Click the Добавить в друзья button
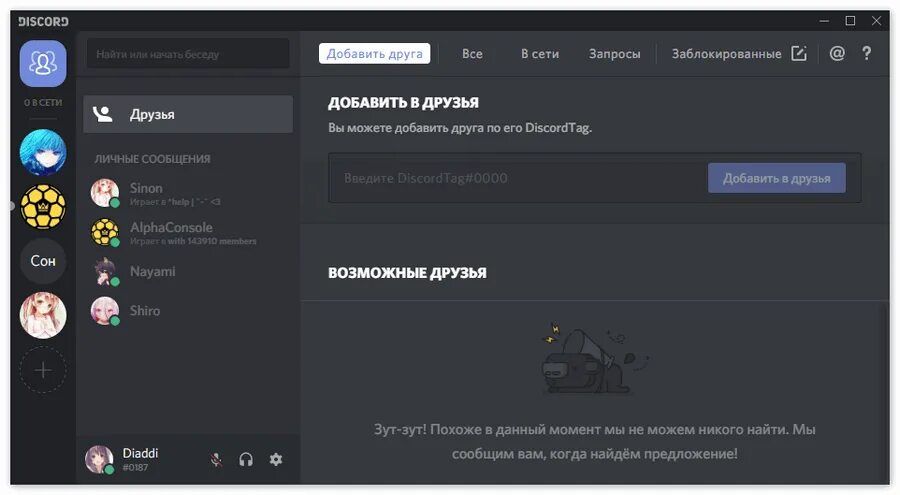This screenshot has width=900, height=495. pos(776,178)
